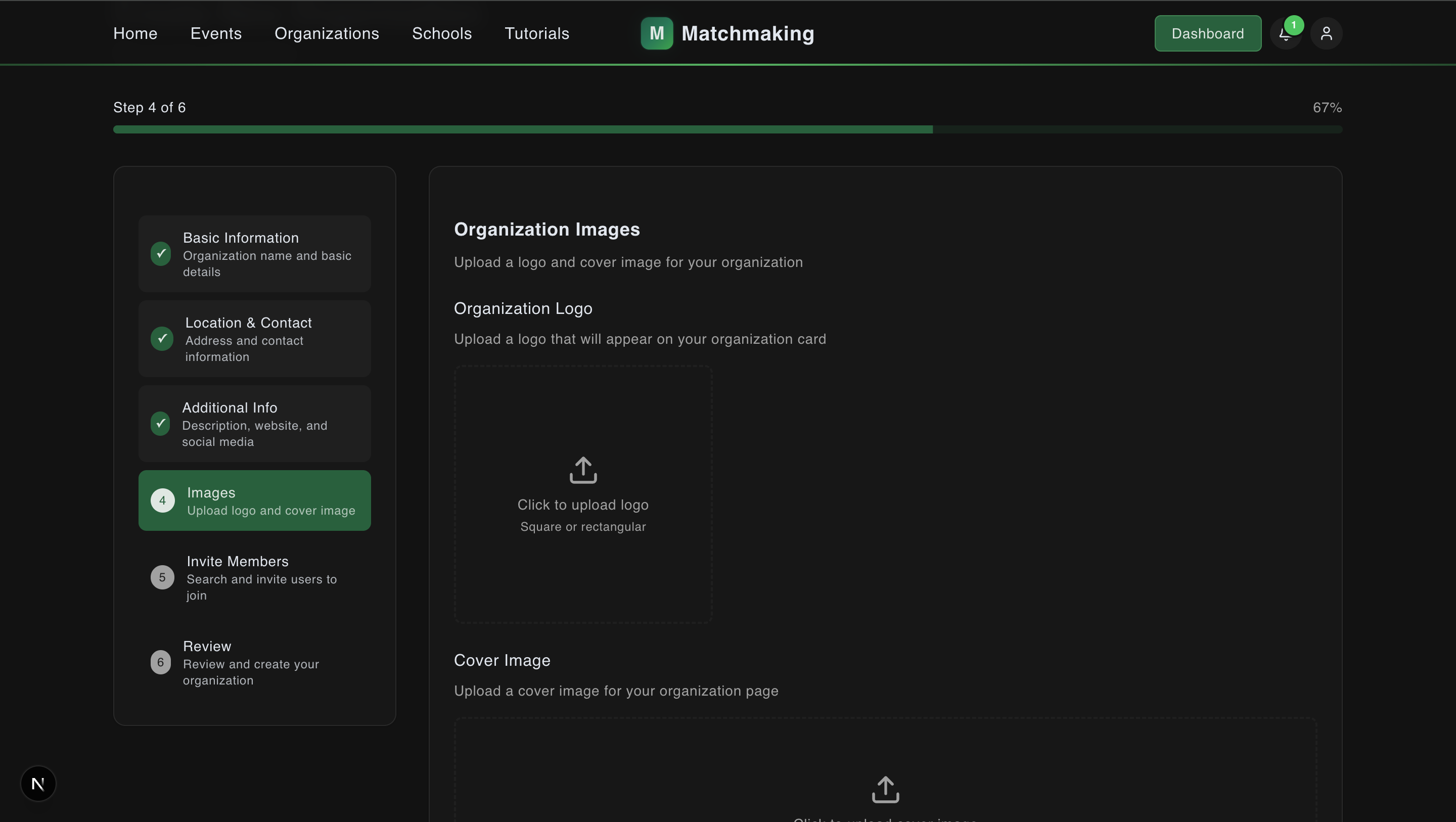The image size is (1456, 822).
Task: Click the 'Organization Logo' heading
Action: click(523, 308)
